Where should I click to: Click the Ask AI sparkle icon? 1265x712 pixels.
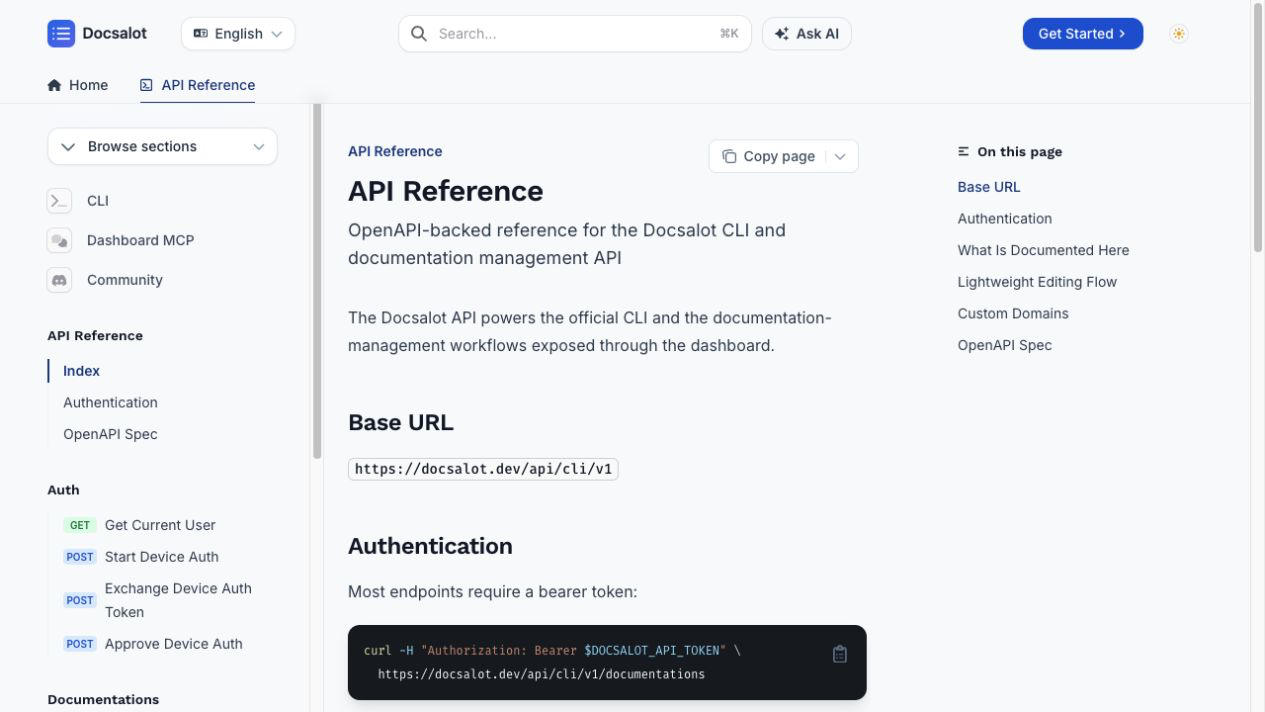[782, 34]
